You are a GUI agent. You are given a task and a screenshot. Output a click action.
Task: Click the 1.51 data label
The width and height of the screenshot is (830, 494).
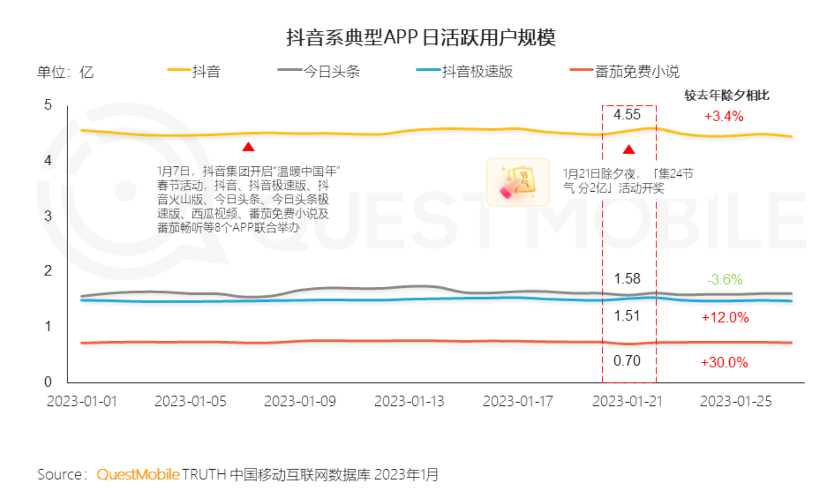pyautogui.click(x=627, y=316)
